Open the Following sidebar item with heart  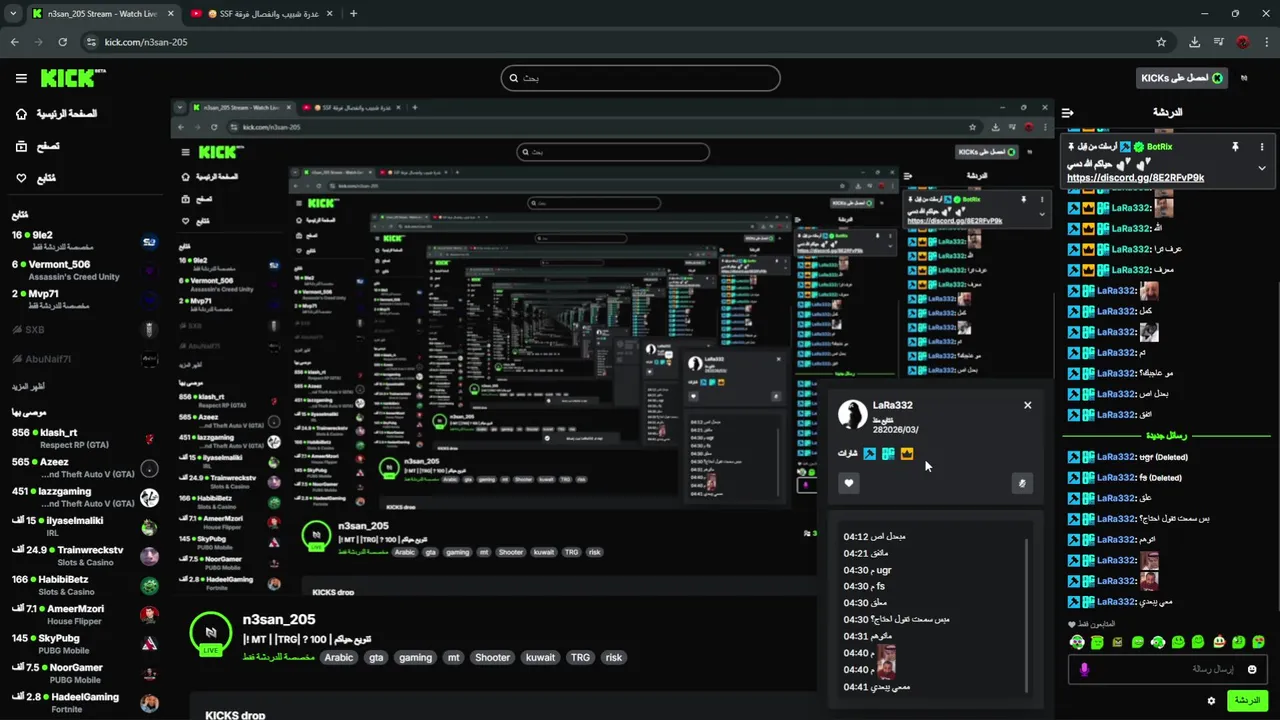click(36, 178)
